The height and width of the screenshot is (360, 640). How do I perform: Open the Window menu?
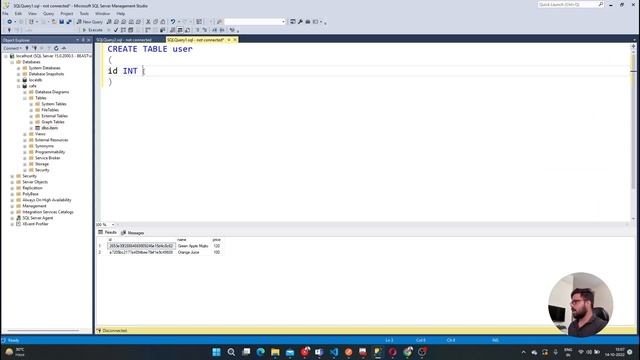click(102, 13)
